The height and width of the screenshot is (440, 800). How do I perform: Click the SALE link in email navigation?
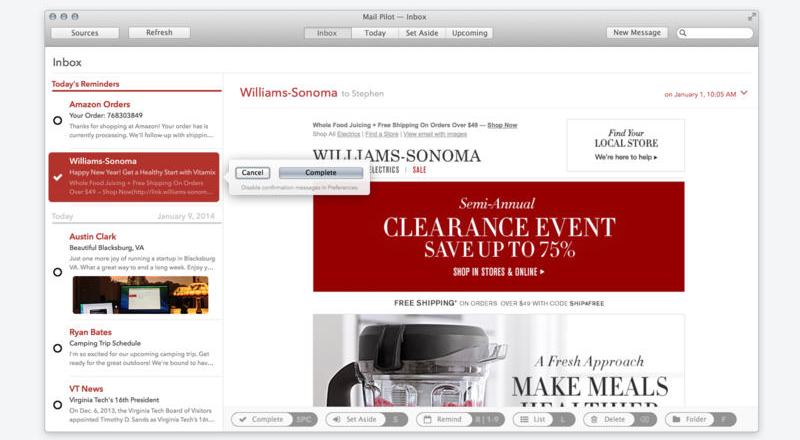click(419, 170)
